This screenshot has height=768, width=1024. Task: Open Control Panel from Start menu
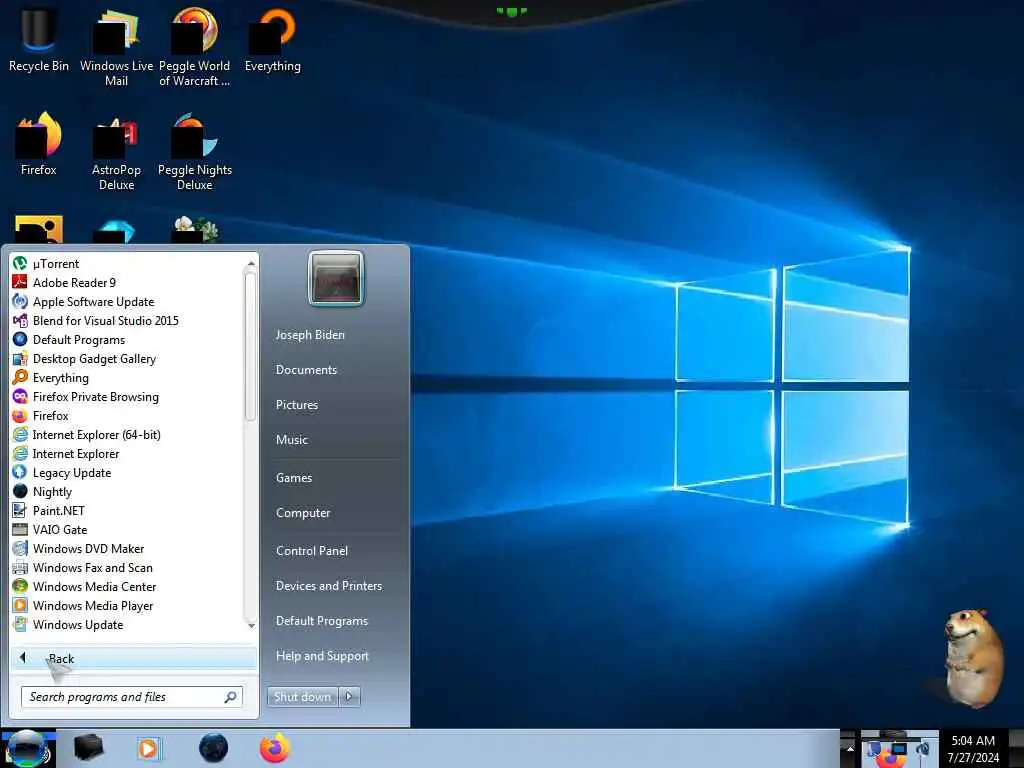tap(312, 551)
